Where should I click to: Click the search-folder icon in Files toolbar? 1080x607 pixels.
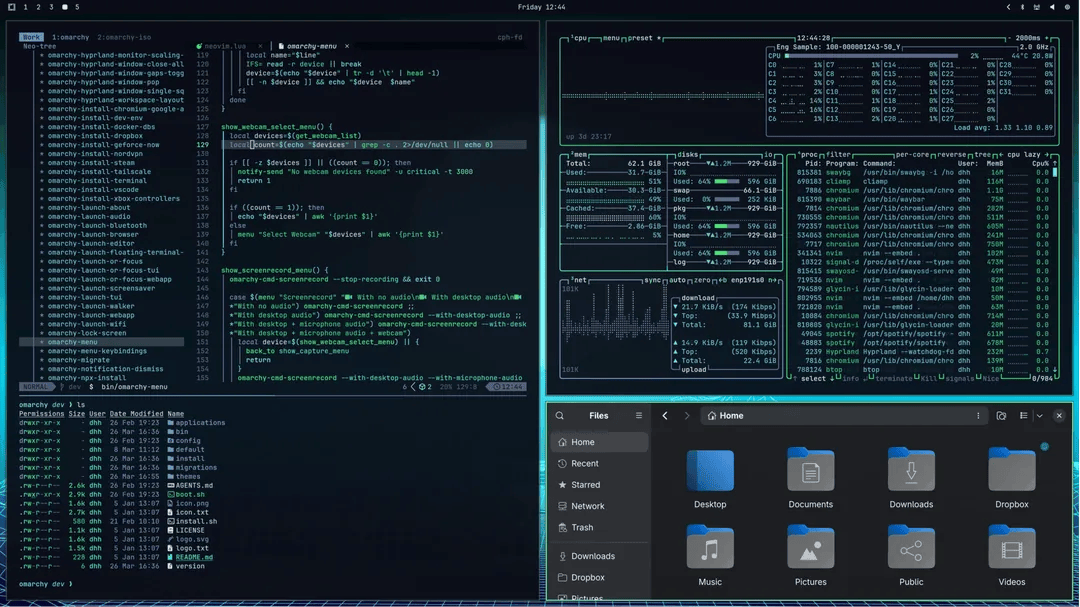pyautogui.click(x=1001, y=415)
